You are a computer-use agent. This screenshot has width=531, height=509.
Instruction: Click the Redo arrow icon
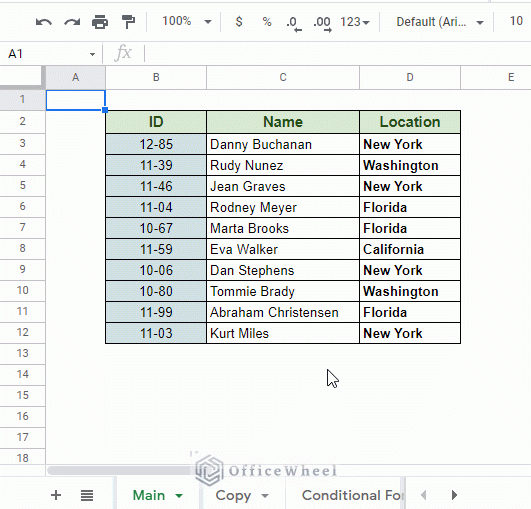click(72, 22)
